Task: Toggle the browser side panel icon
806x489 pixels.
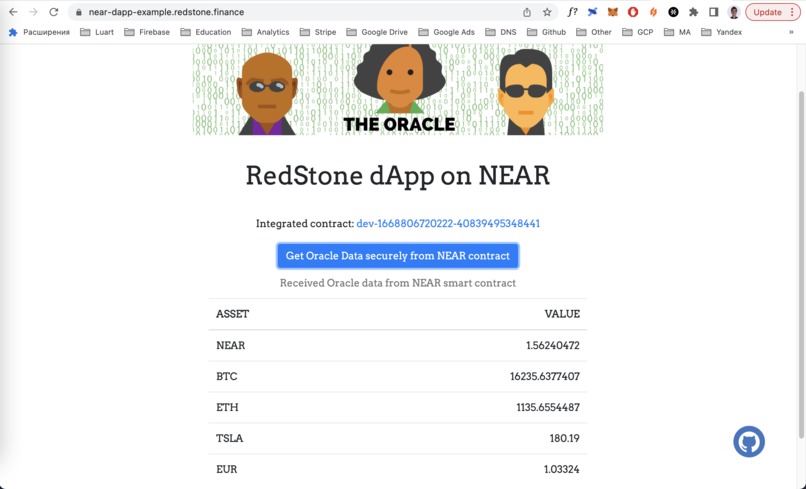Action: tap(713, 12)
